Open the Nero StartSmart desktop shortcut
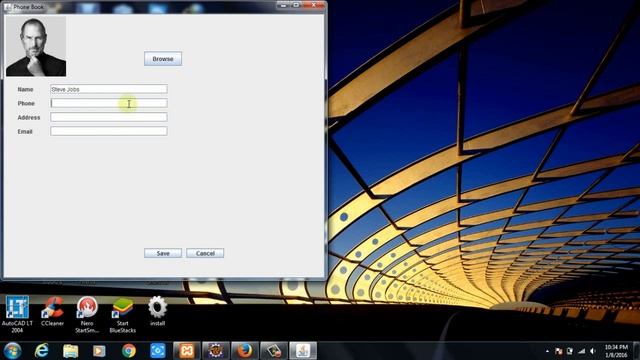This screenshot has height=360, width=640. (87, 315)
